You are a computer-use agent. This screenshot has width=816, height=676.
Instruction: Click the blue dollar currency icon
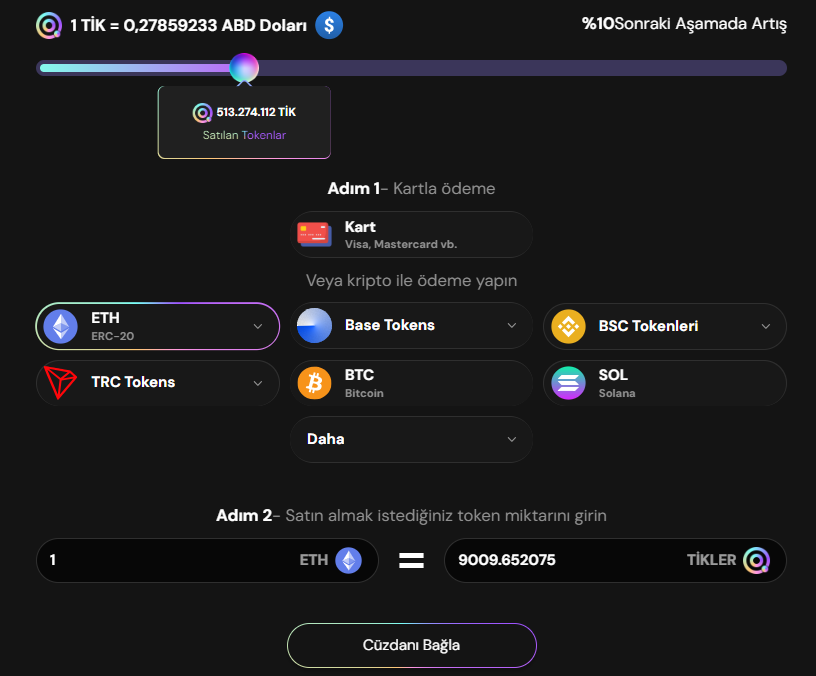[x=329, y=25]
